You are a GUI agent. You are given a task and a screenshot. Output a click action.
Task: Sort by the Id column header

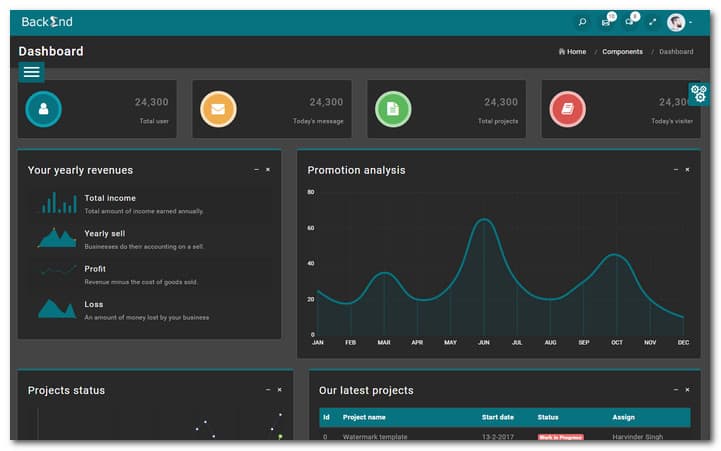pyautogui.click(x=326, y=417)
